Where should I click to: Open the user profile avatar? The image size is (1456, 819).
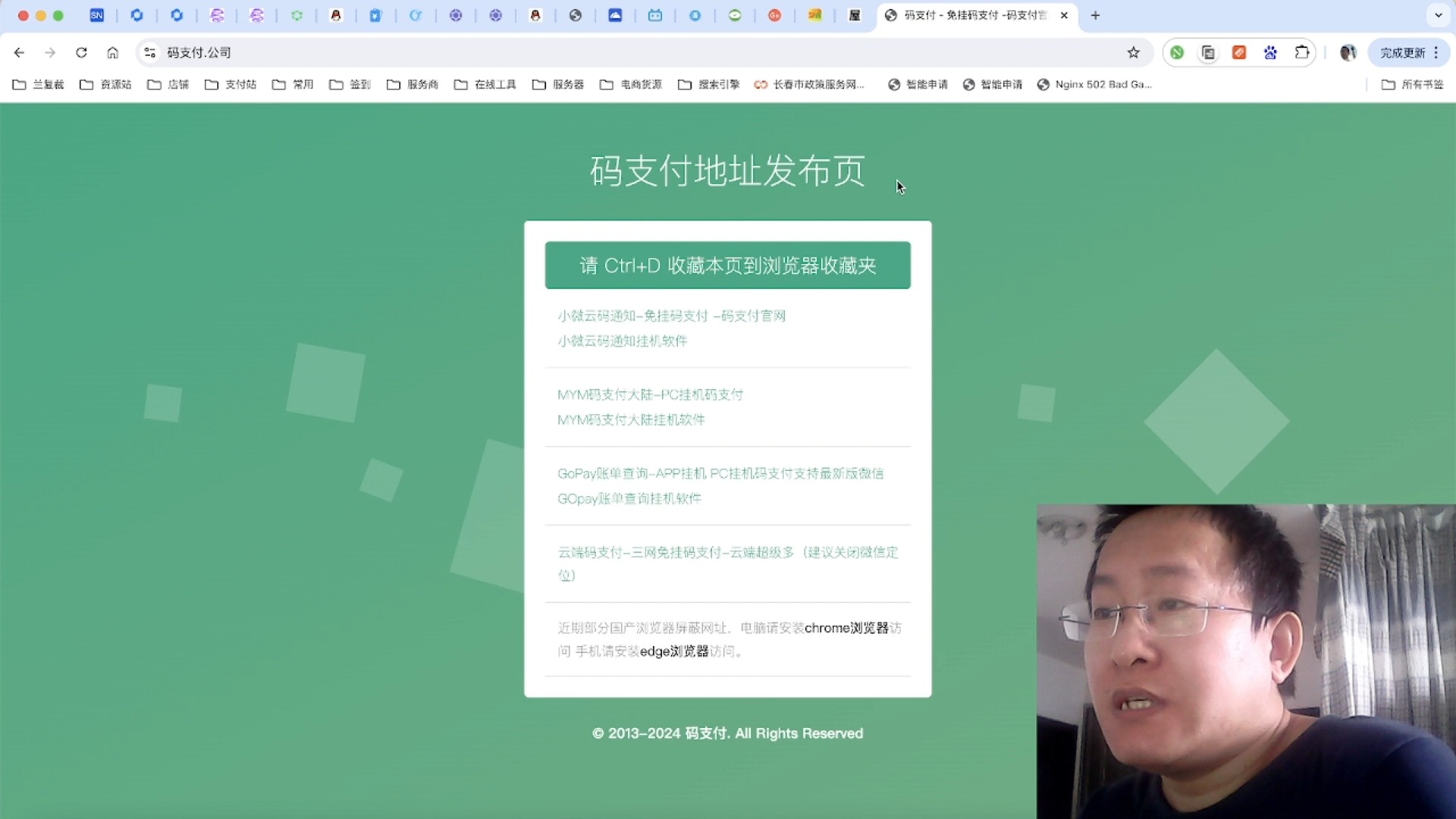[x=1348, y=52]
